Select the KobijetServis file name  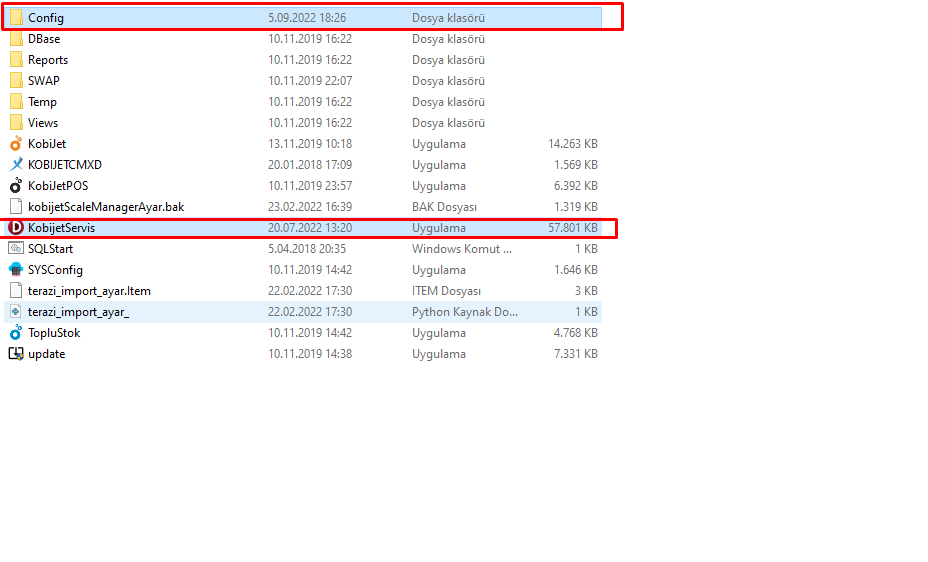62,228
